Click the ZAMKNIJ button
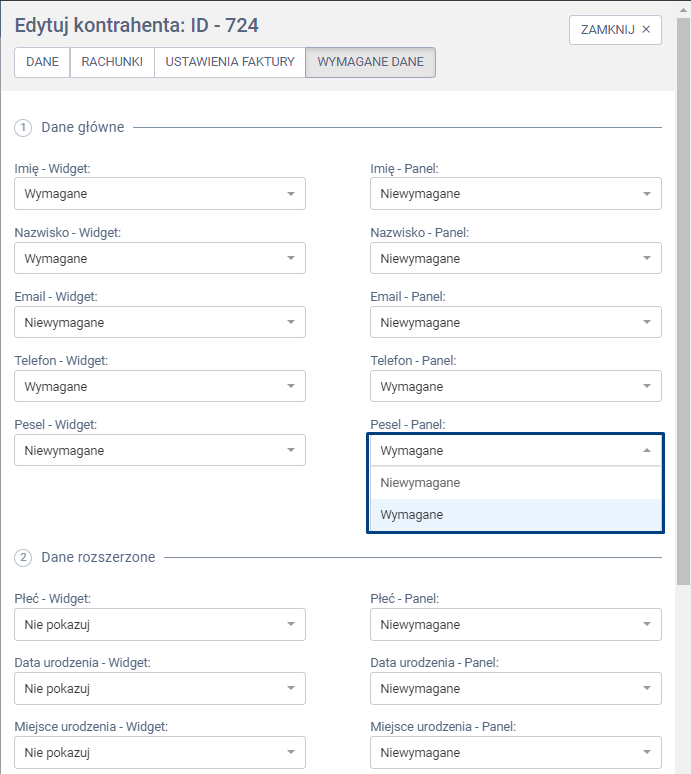This screenshot has height=774, width=691. coord(615,30)
